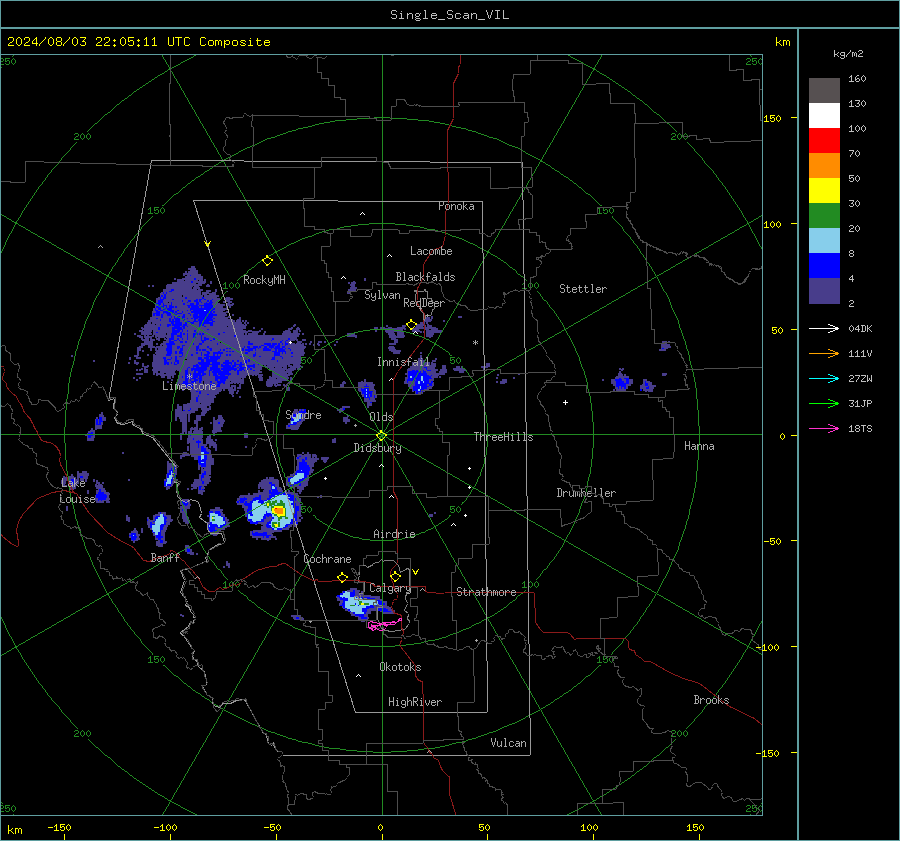Image resolution: width=900 pixels, height=841 pixels.
Task: Click the storm cell just southwest of Calgary
Action: 362,603
